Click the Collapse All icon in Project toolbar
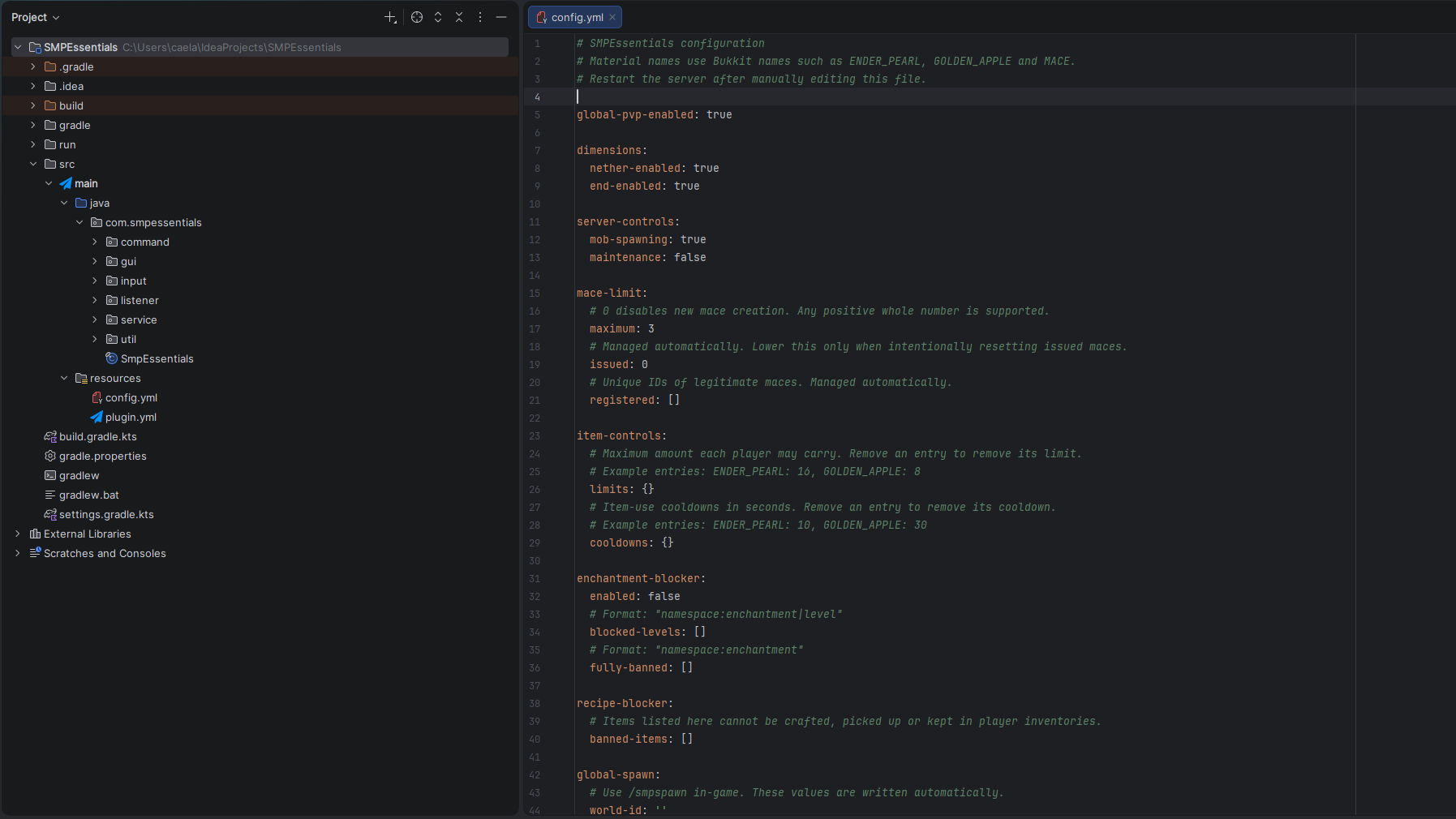 pos(459,17)
